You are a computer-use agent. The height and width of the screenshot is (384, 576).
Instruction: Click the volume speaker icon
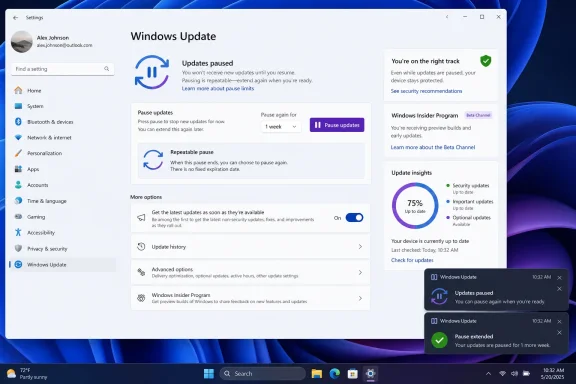click(x=514, y=374)
